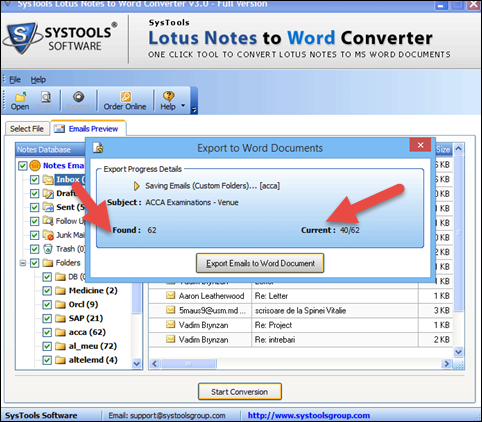Click the Open toolbar icon
This screenshot has width=482, height=422.
click(20, 97)
